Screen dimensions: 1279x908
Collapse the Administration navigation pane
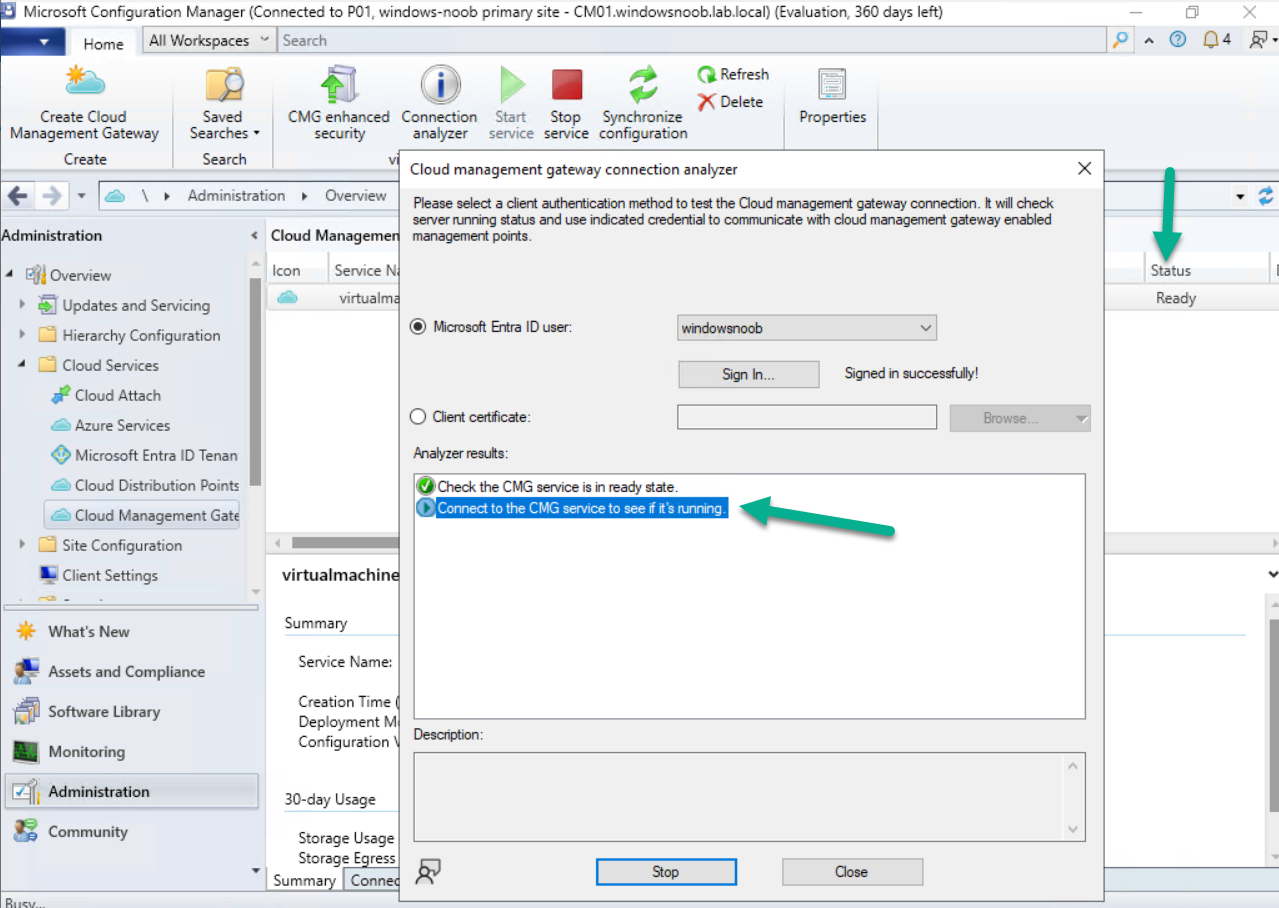coord(253,235)
